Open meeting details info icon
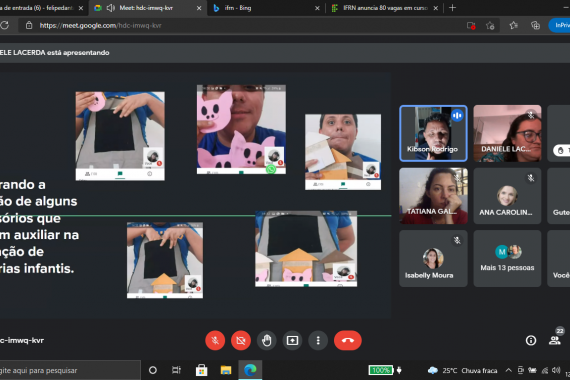Viewport: 570px width, 380px height. tap(531, 340)
